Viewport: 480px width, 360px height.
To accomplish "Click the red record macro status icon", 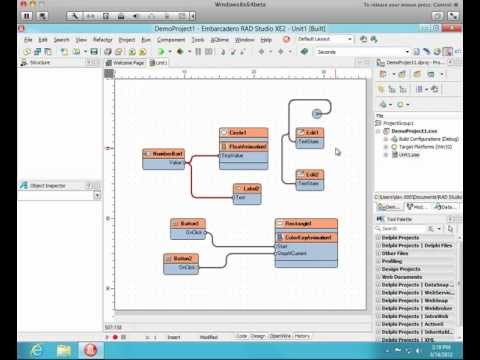I will tap(115, 337).
